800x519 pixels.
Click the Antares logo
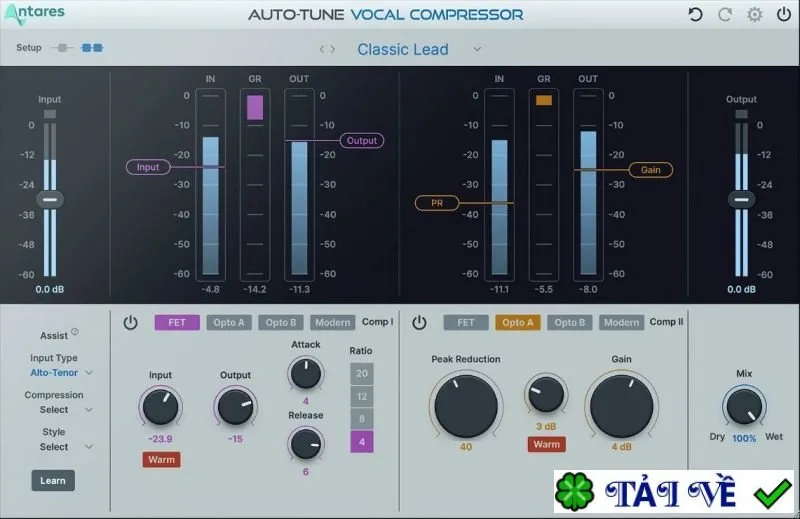[35, 13]
